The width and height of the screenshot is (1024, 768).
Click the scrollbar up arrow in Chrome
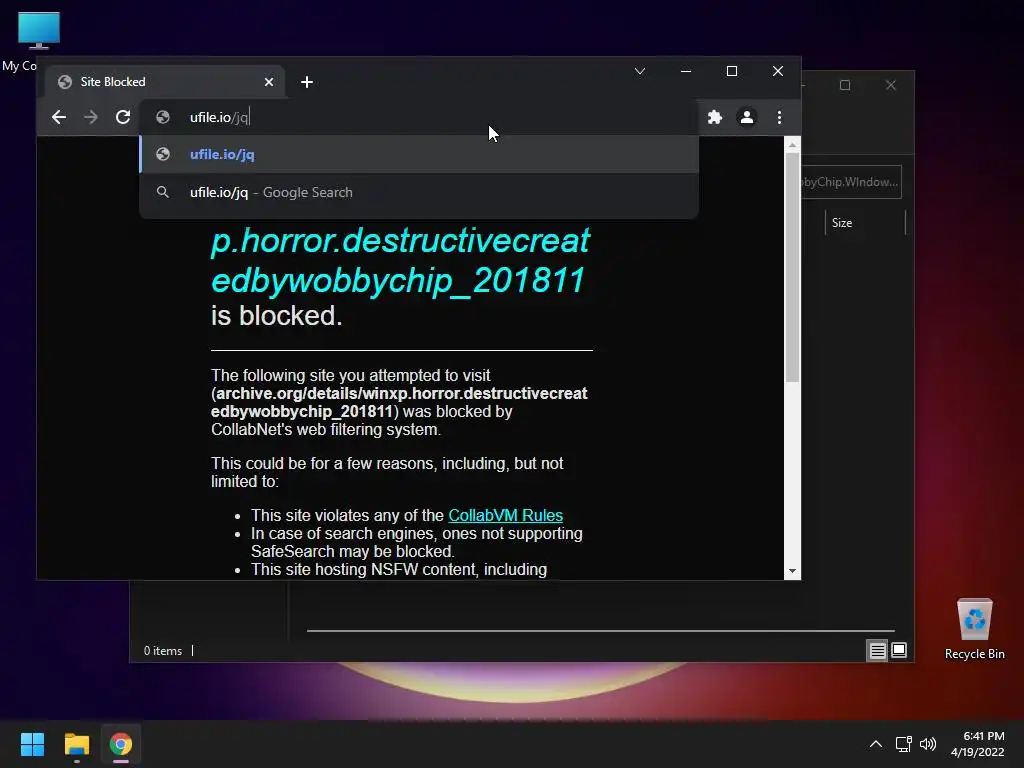point(792,145)
